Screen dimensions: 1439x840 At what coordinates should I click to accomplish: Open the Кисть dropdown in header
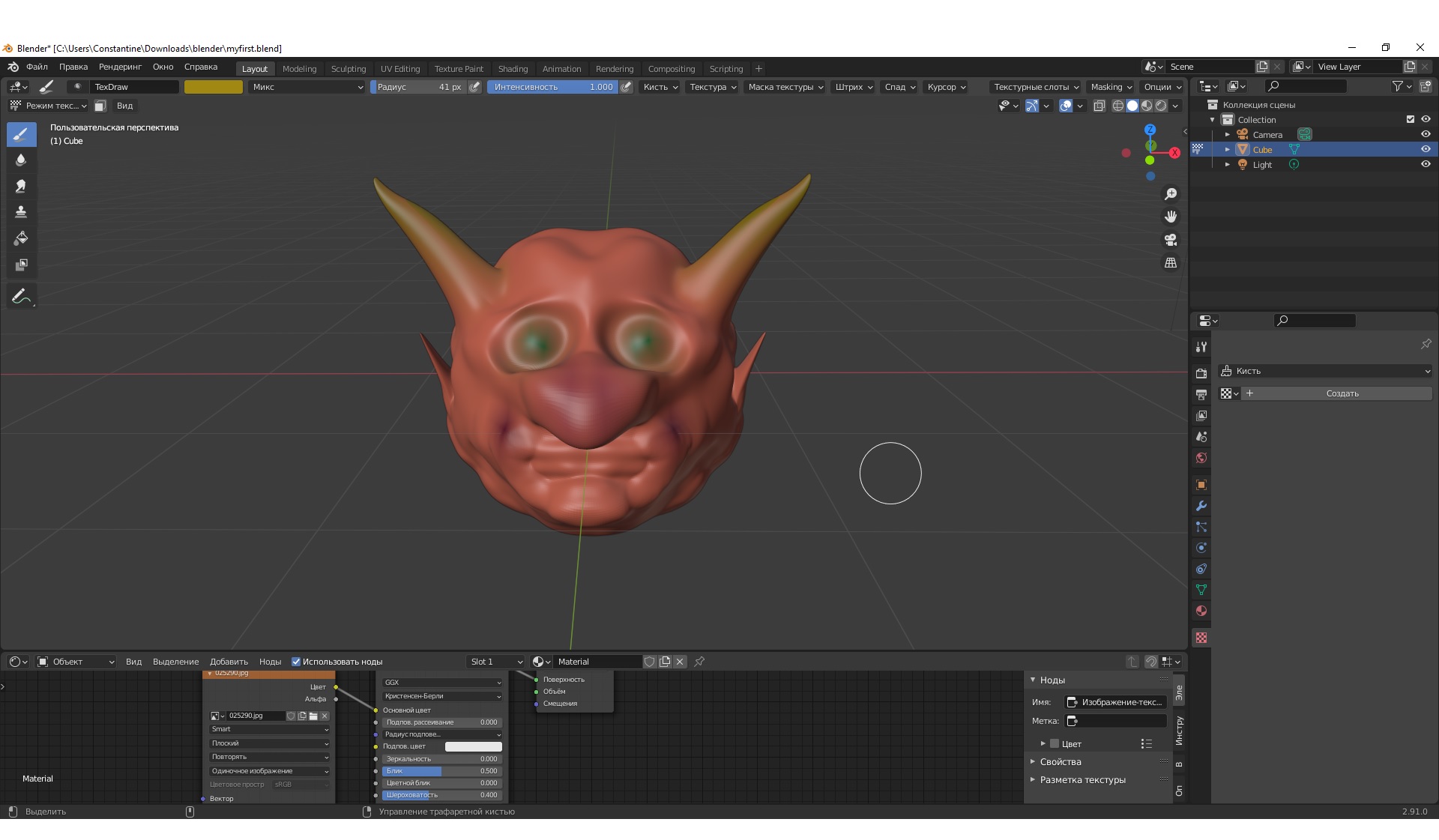click(660, 87)
